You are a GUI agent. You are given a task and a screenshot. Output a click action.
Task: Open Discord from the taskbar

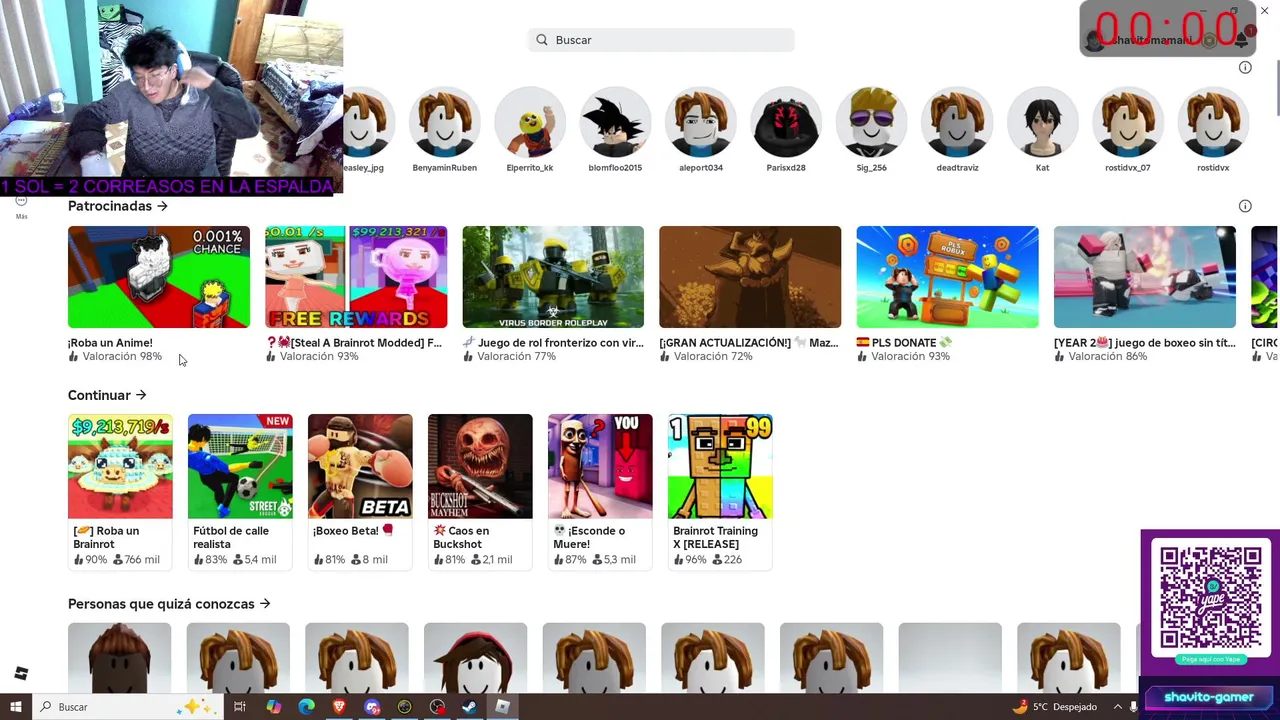(372, 707)
